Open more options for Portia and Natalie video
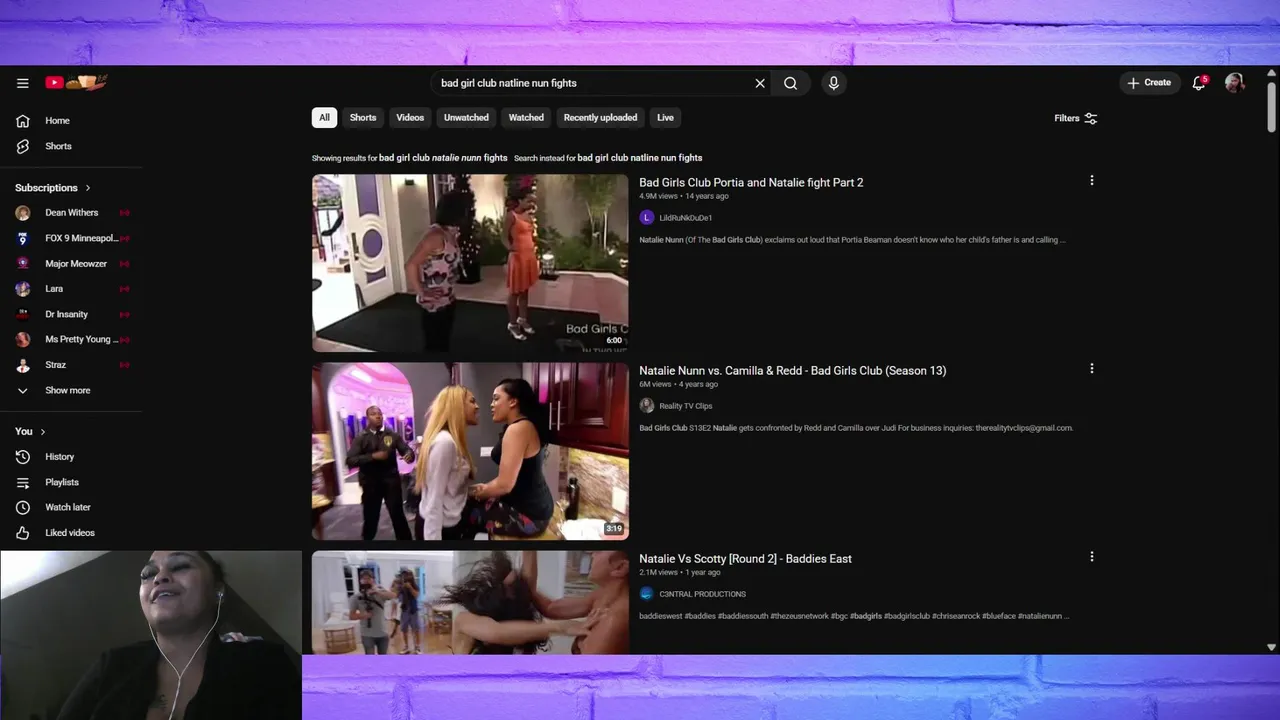Viewport: 1280px width, 720px height. 1092,181
